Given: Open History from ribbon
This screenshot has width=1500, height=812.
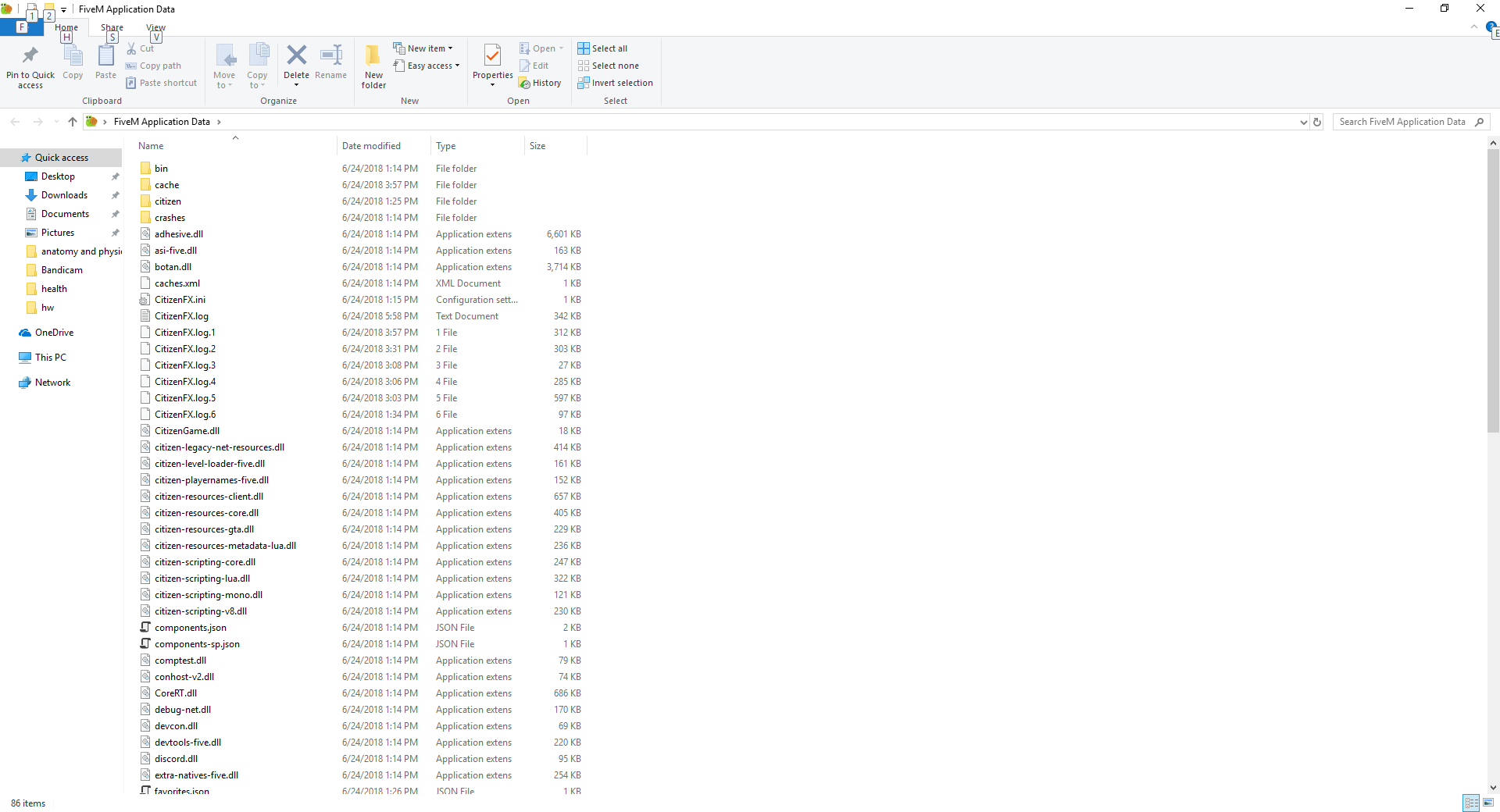Looking at the screenshot, I should [x=540, y=83].
